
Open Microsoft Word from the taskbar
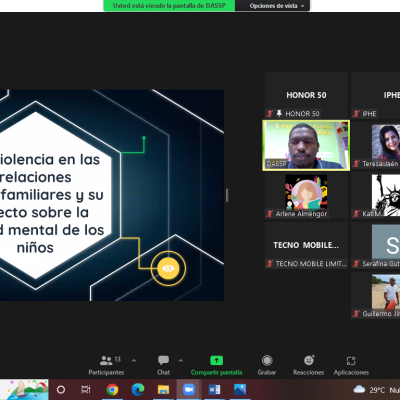(x=214, y=389)
